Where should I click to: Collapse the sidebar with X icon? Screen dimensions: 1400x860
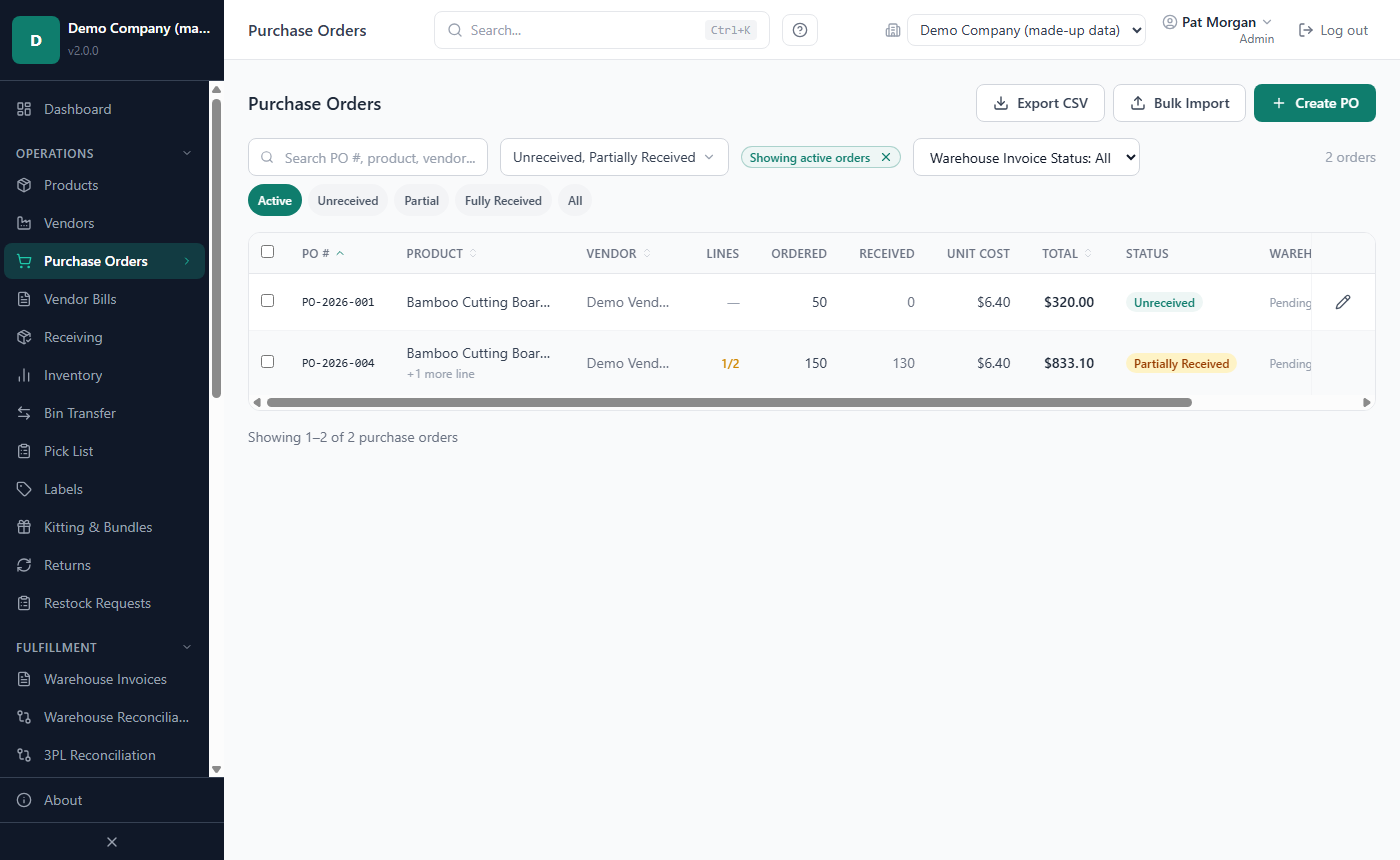[x=112, y=842]
